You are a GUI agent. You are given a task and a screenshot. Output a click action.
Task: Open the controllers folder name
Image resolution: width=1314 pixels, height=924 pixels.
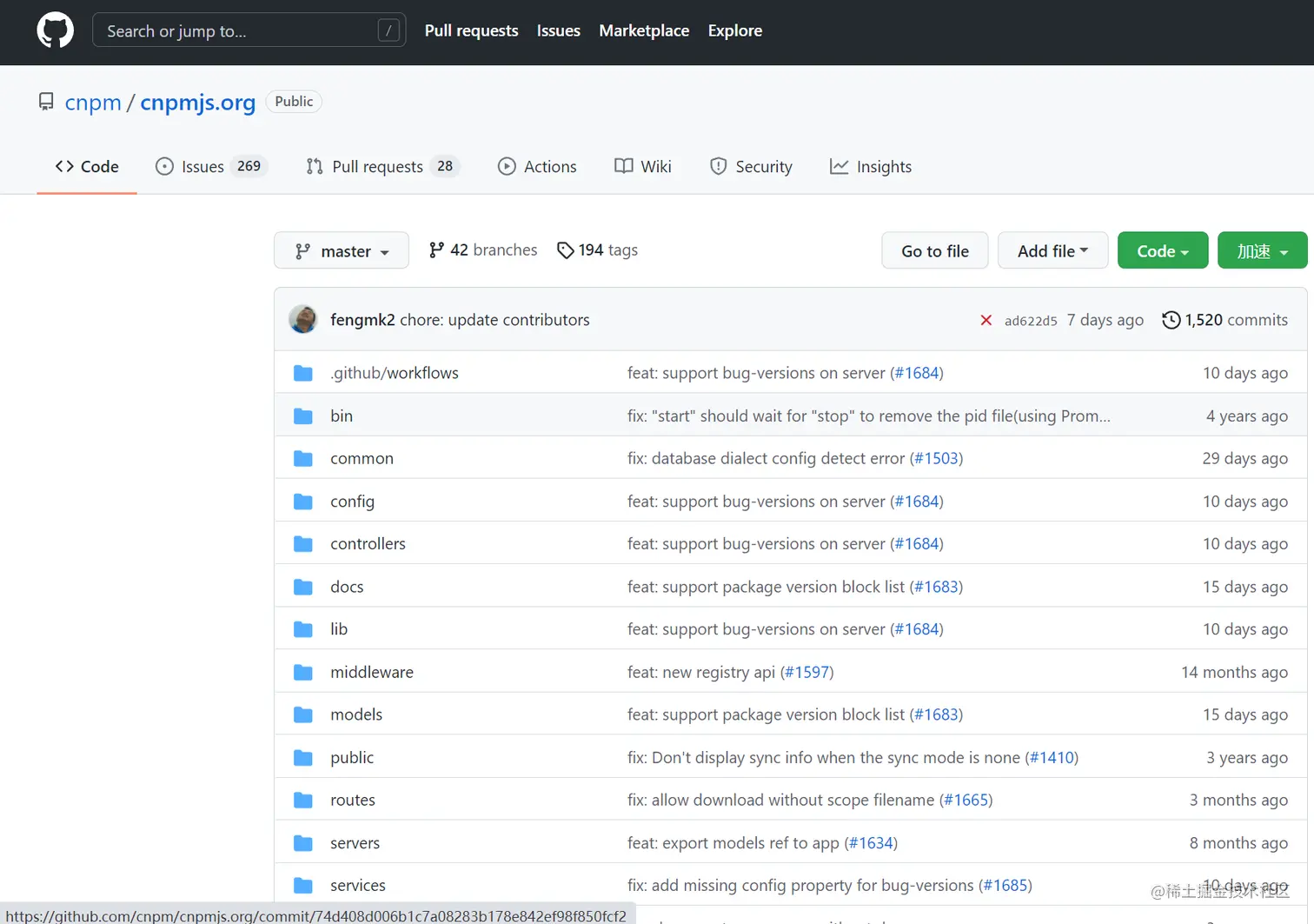pyautogui.click(x=368, y=544)
